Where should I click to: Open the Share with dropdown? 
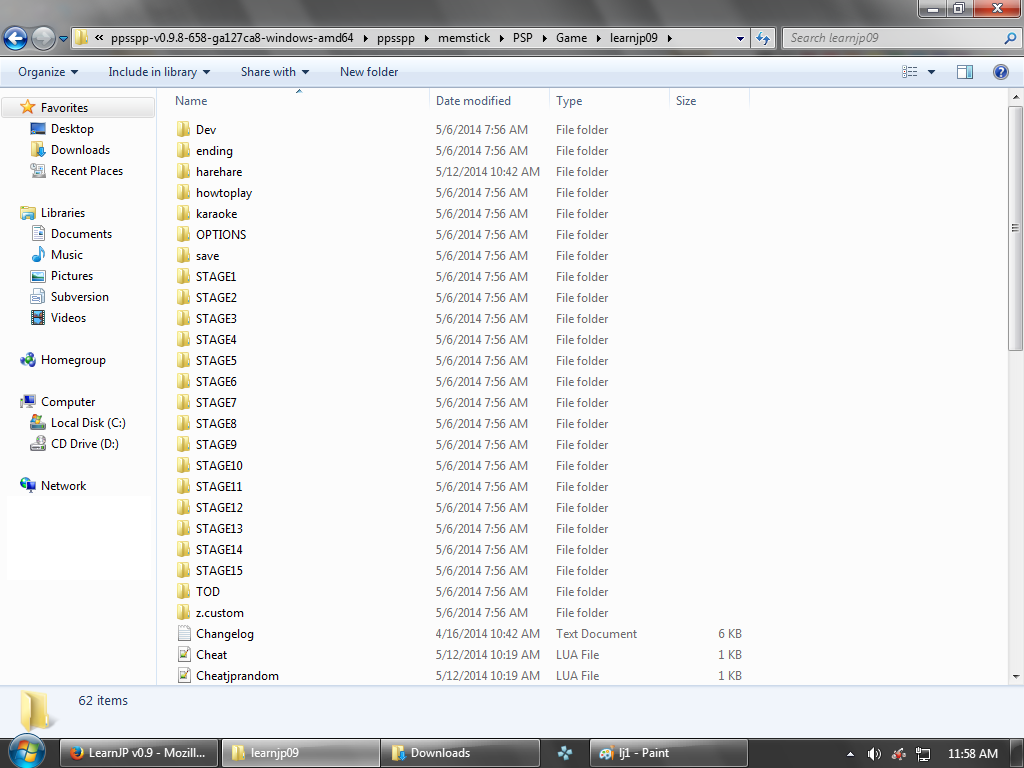pos(274,72)
